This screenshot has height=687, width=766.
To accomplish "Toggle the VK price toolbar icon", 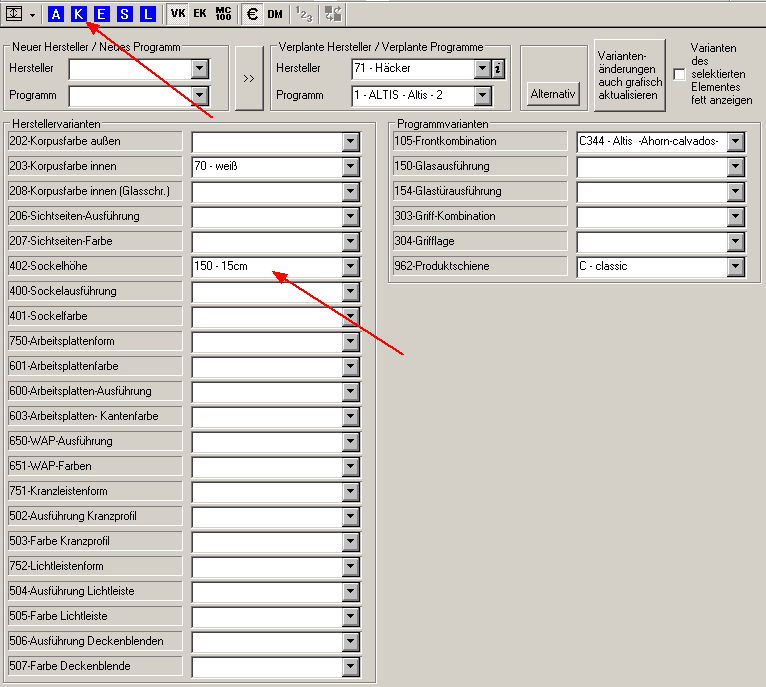I will tap(178, 13).
